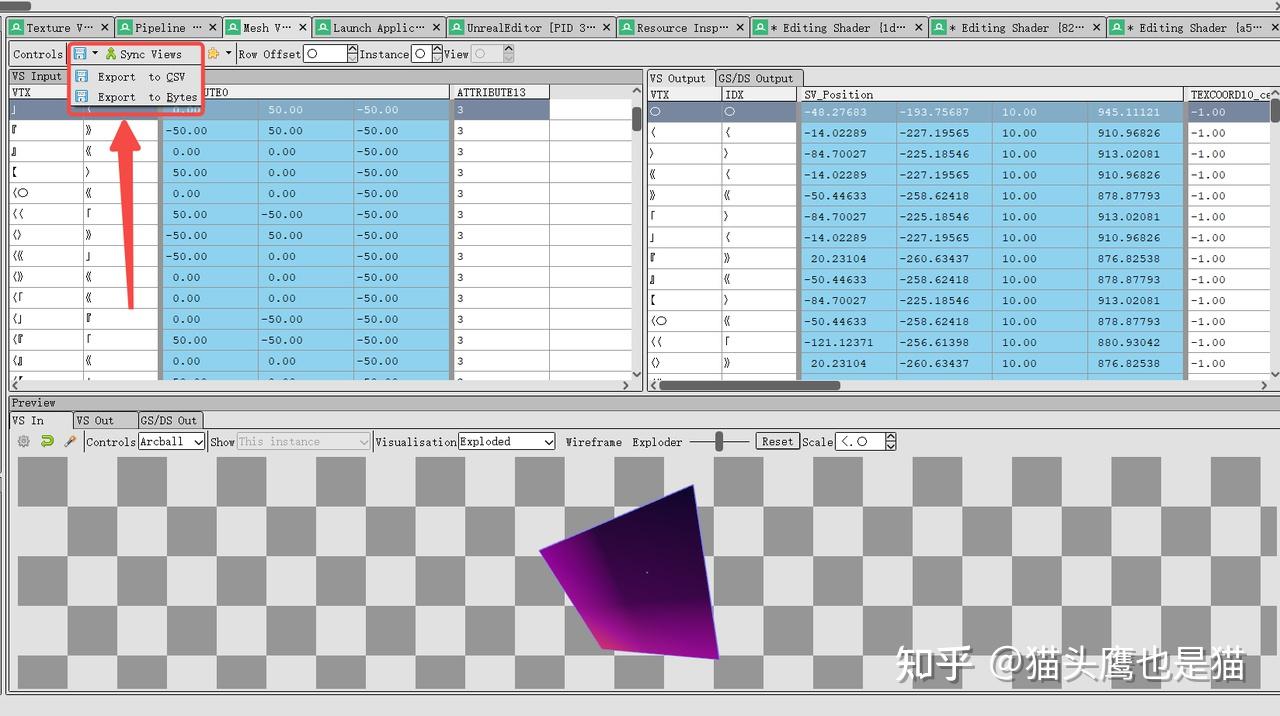The height and width of the screenshot is (716, 1280).
Task: Open the Visualisation dropdown showing Exploded
Action: tap(505, 441)
